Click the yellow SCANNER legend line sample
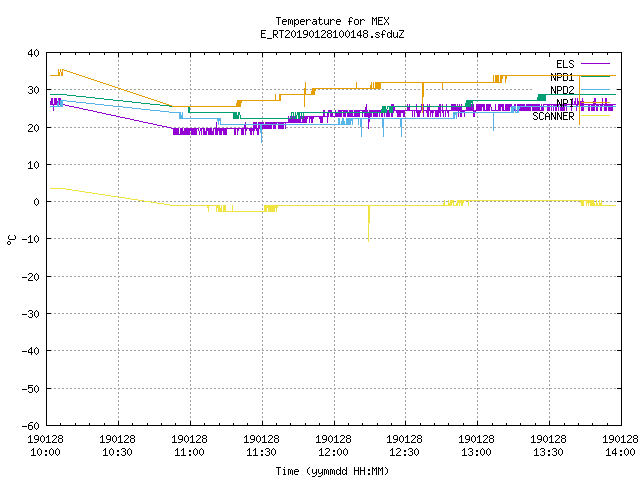Image resolution: width=640 pixels, height=480 pixels. [x=595, y=116]
